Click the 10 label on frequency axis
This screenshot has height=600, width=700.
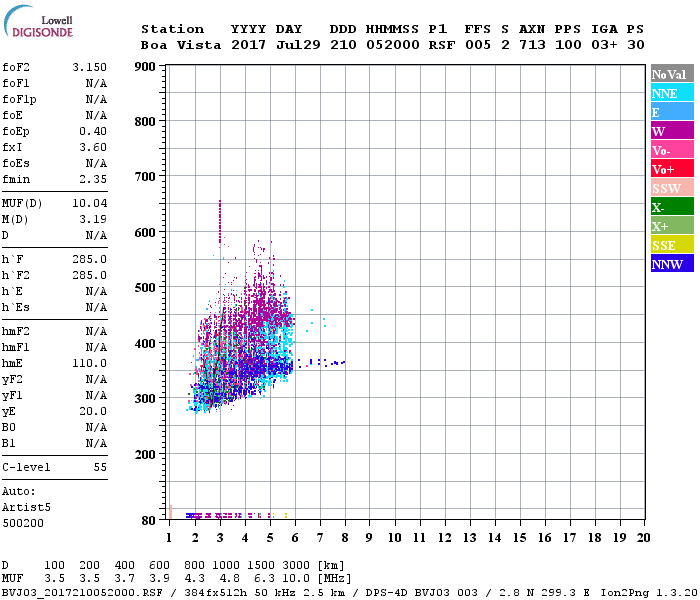click(395, 538)
